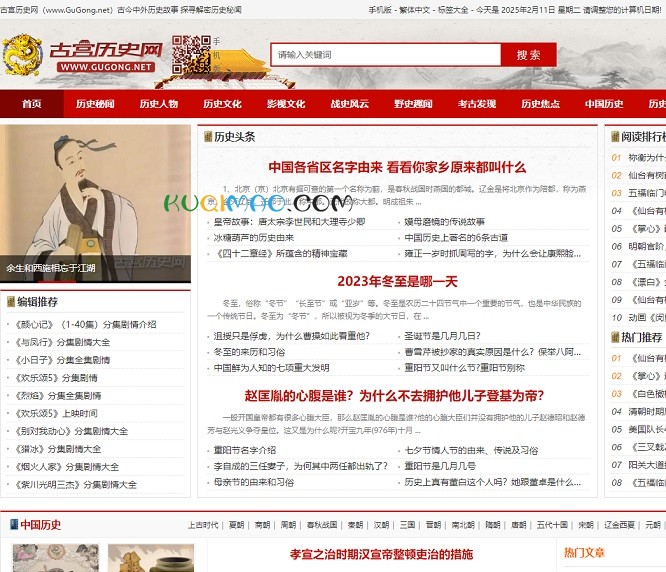The height and width of the screenshot is (572, 666).
Task: Open the 首页 nav tab
Action: click(32, 104)
